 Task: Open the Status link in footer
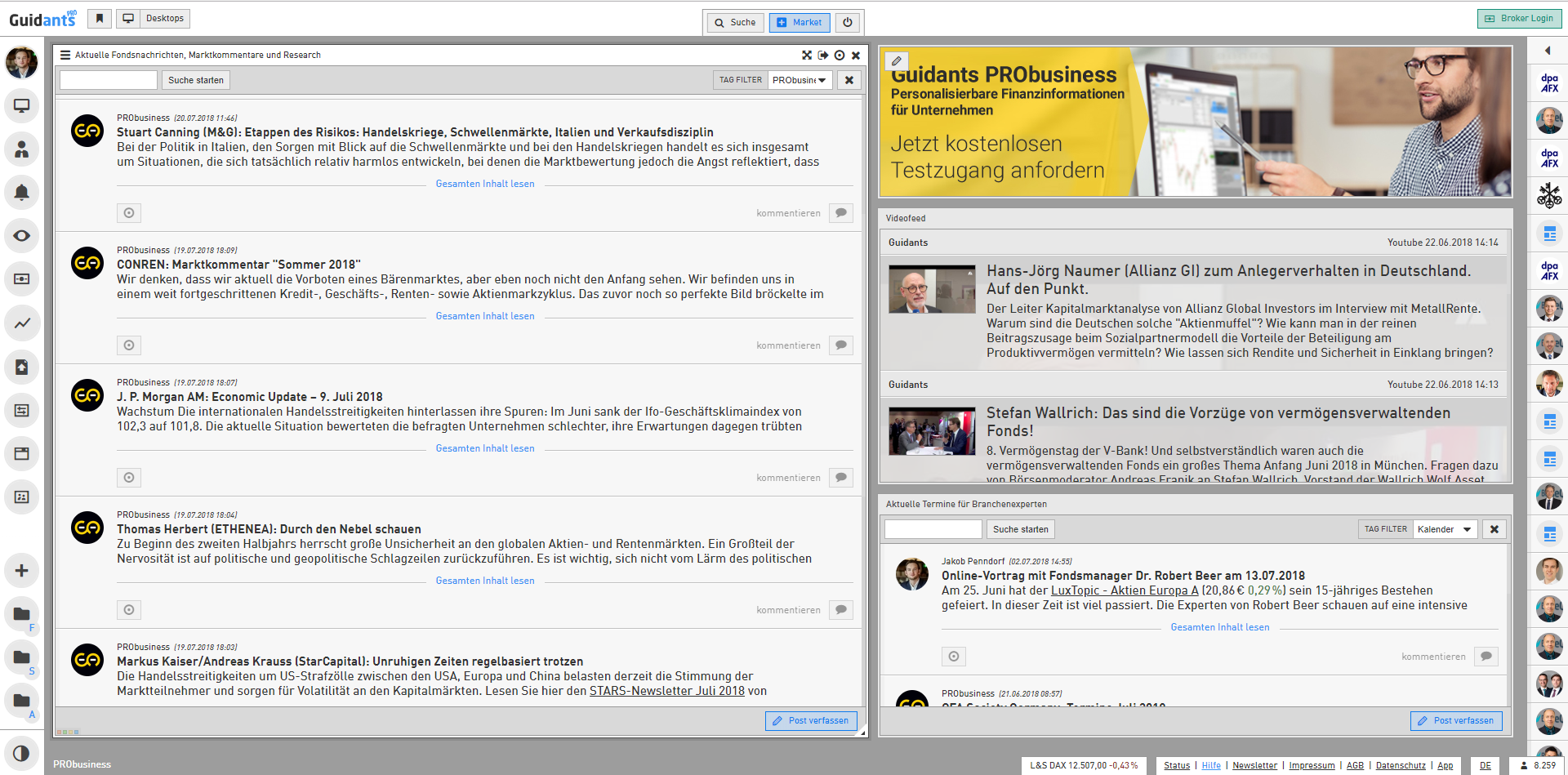(x=1177, y=765)
